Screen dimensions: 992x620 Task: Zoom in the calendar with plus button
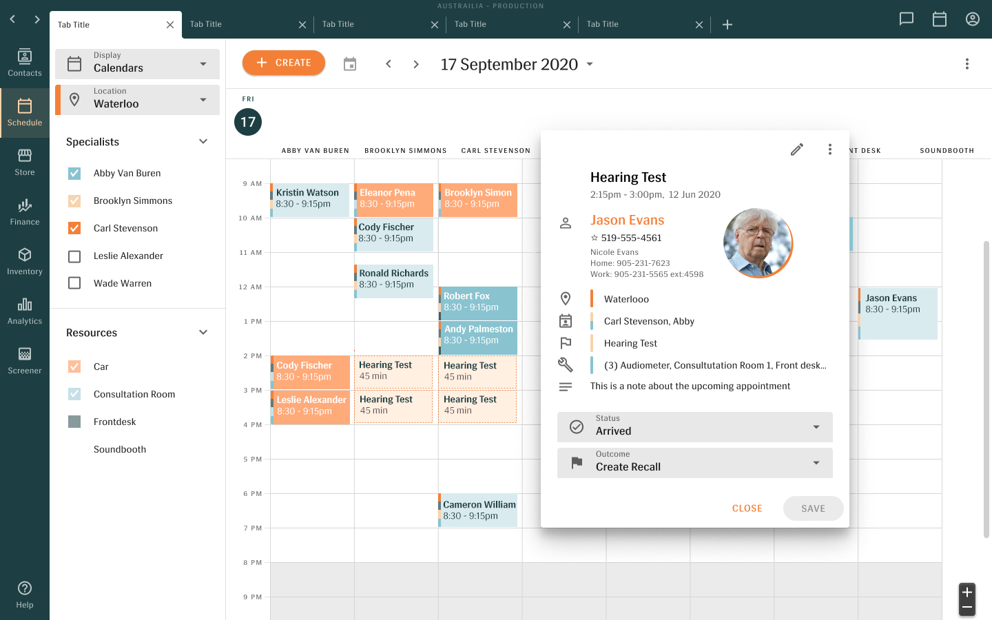click(x=967, y=592)
